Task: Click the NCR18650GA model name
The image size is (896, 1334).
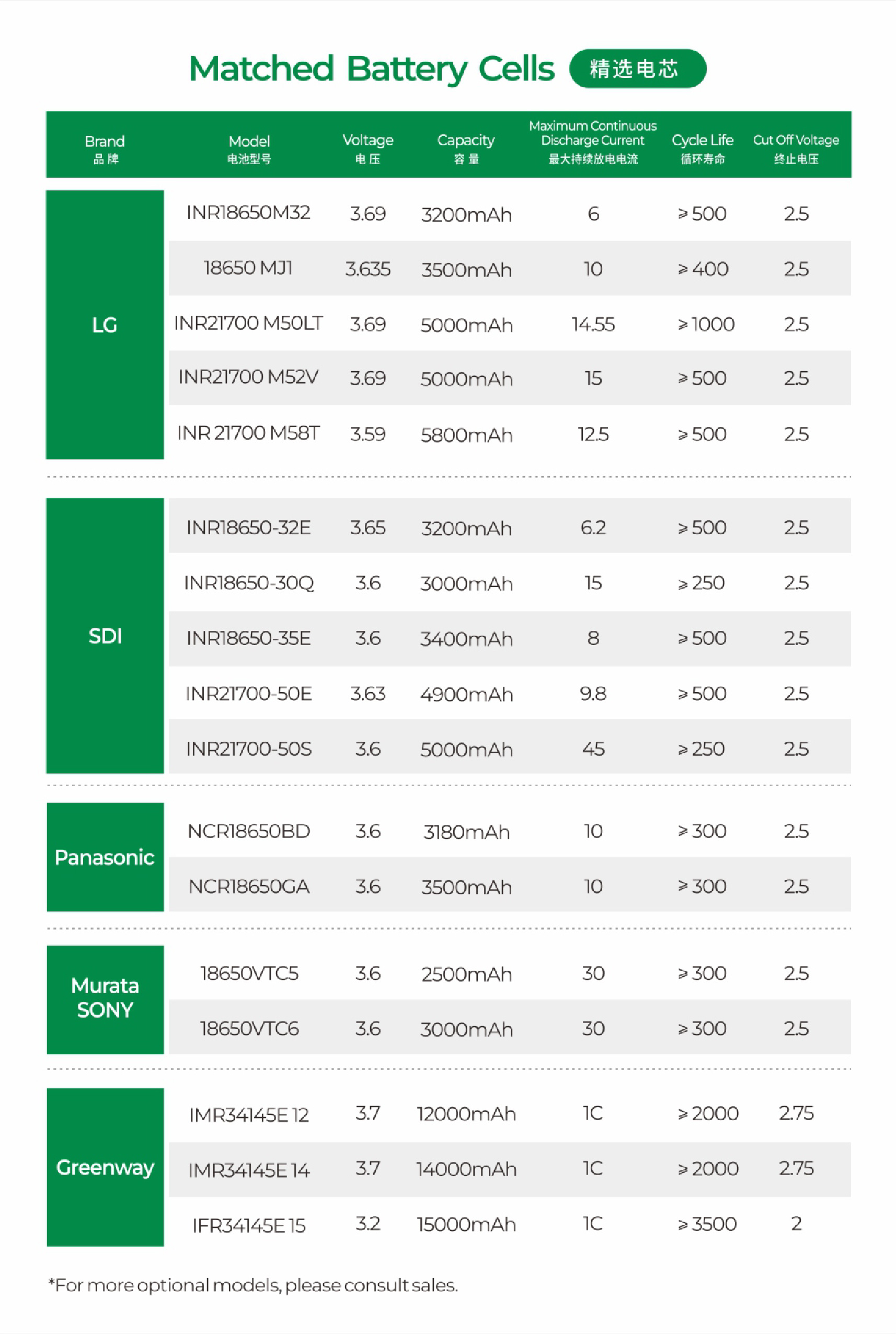Action: click(249, 886)
